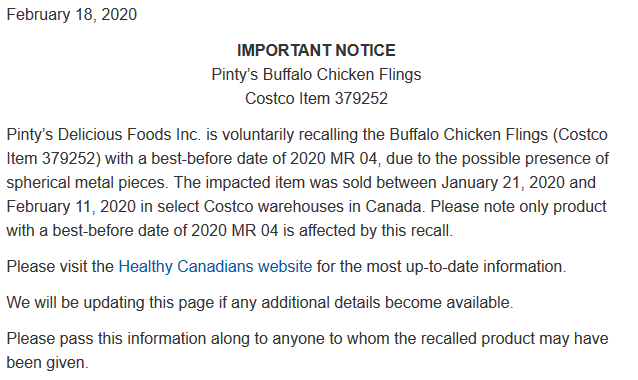The height and width of the screenshot is (380, 638).
Task: Click the 'Please visit the' text before the link
Action: [60, 267]
